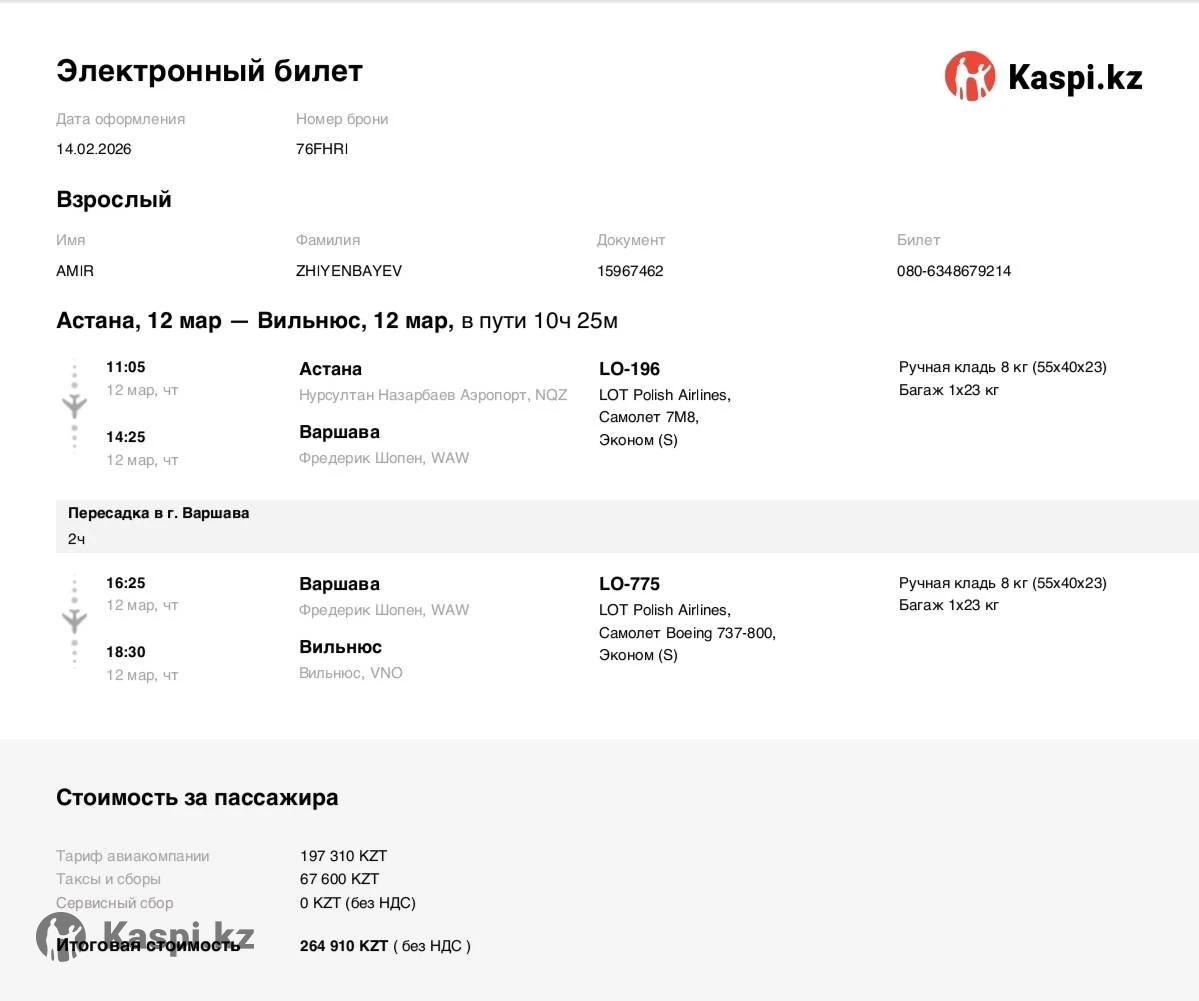The image size is (1199, 1001).
Task: Click flight number LO-196
Action: coord(629,369)
